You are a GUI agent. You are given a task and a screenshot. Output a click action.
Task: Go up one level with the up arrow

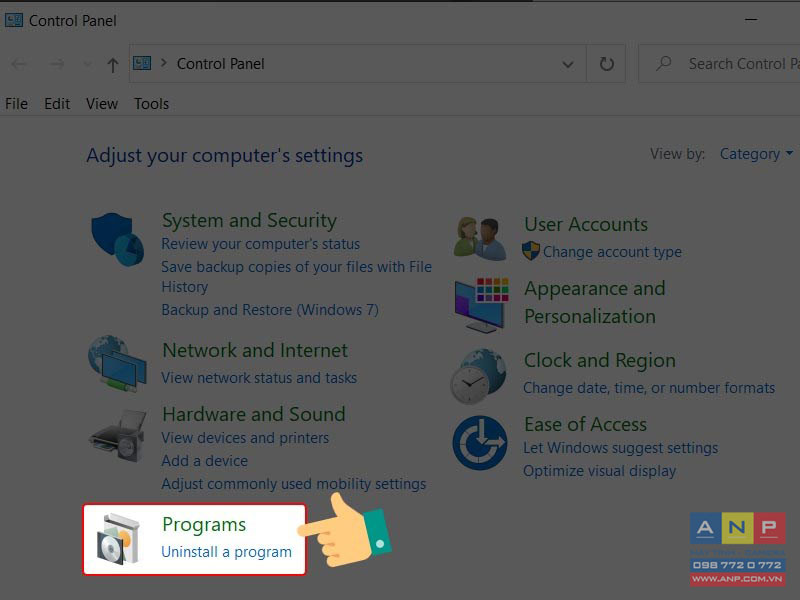tap(113, 64)
